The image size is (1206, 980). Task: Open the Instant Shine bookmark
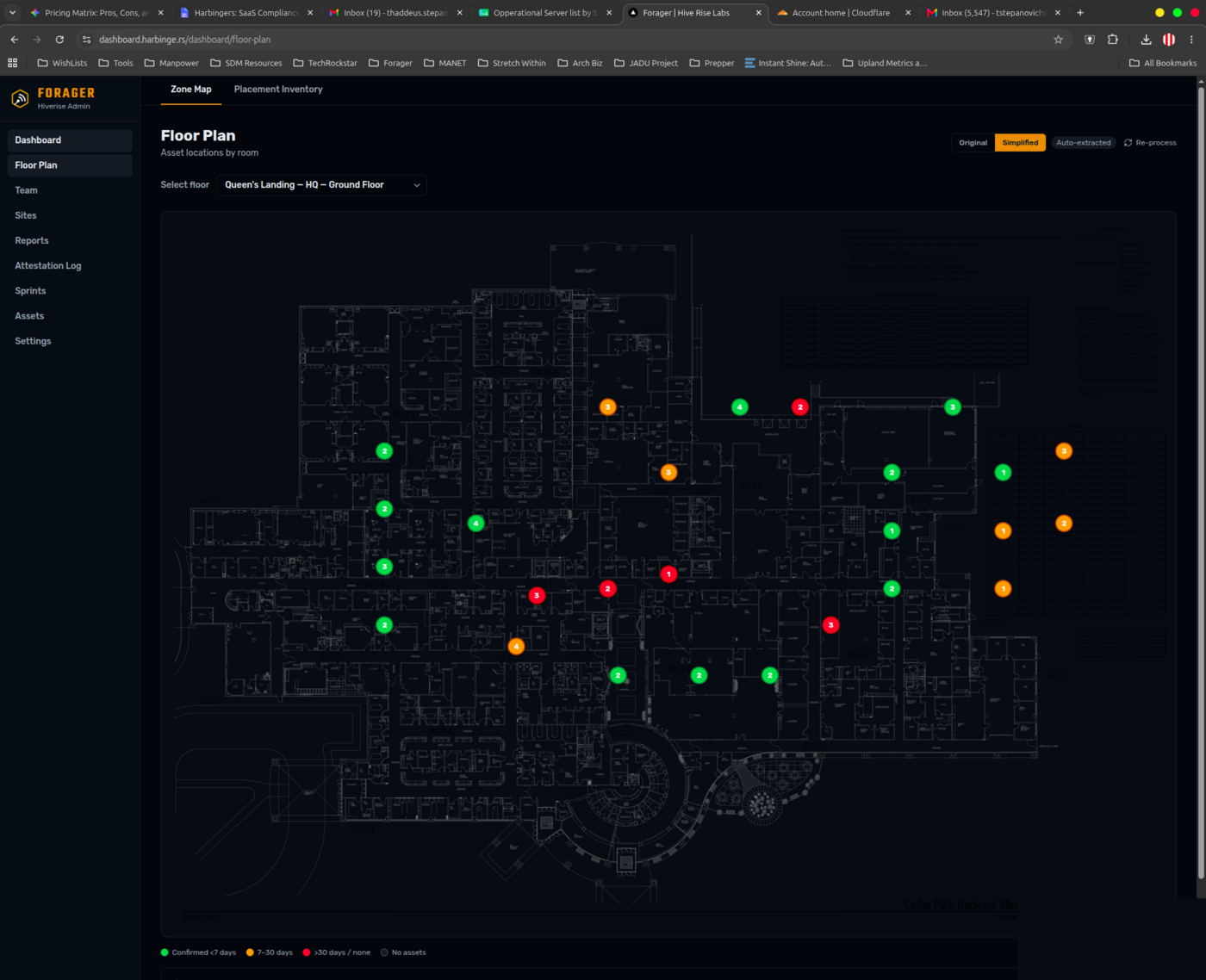click(x=788, y=63)
